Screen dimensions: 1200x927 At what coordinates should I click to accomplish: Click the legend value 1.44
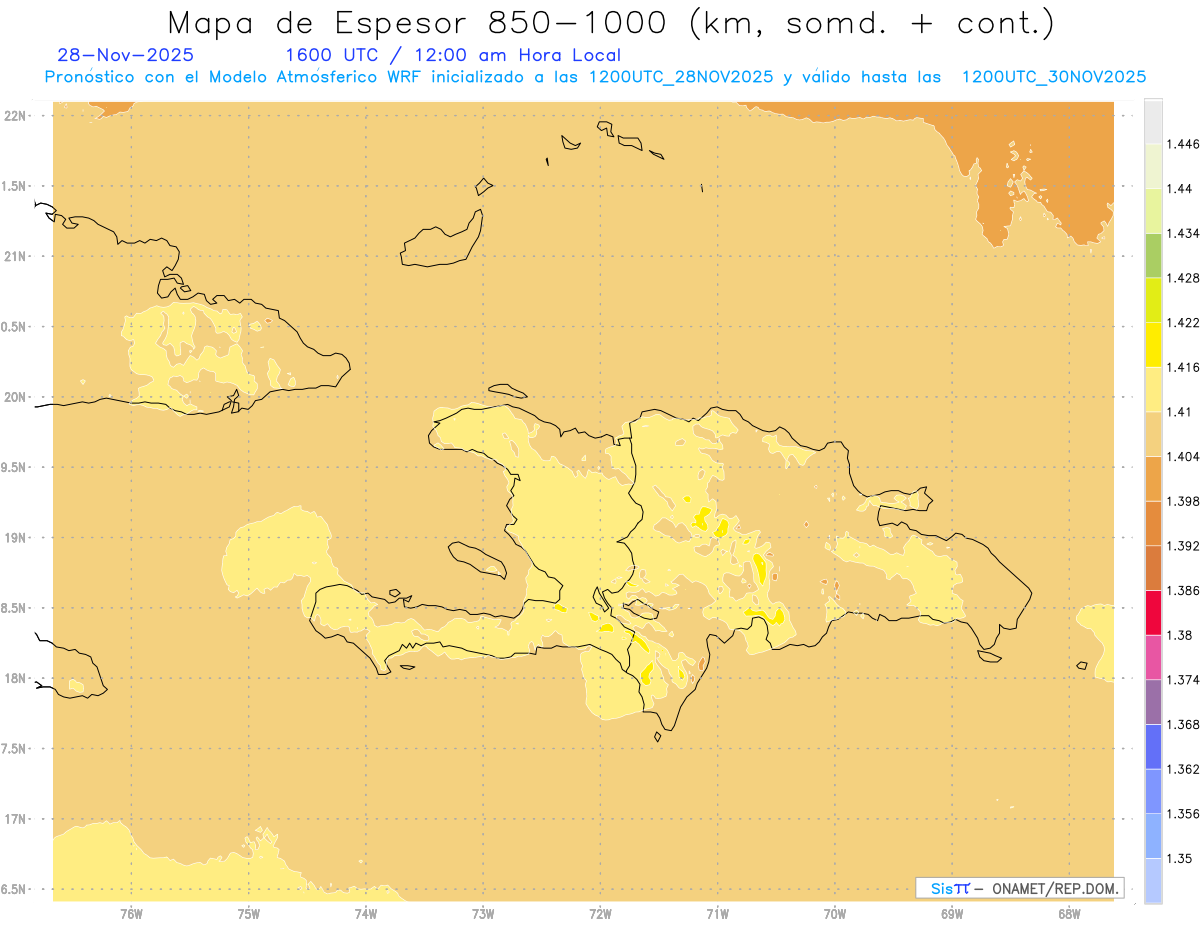click(1179, 189)
